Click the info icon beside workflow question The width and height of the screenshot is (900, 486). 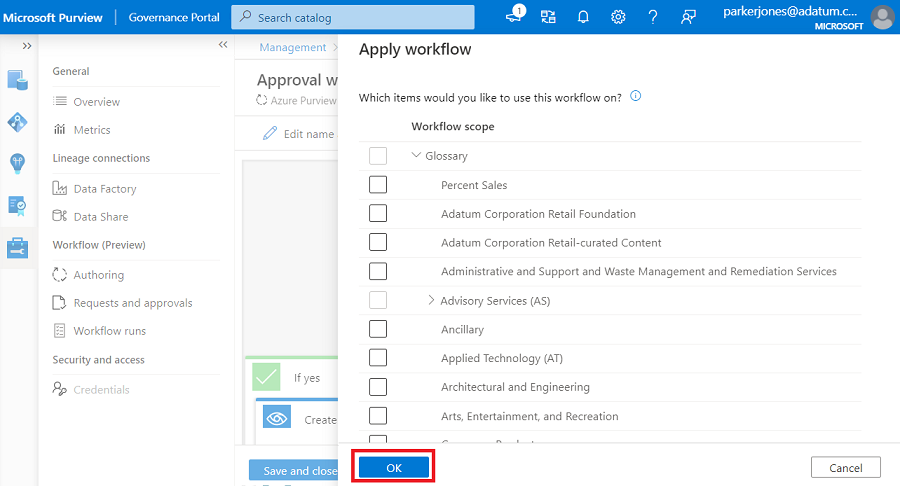[x=635, y=96]
